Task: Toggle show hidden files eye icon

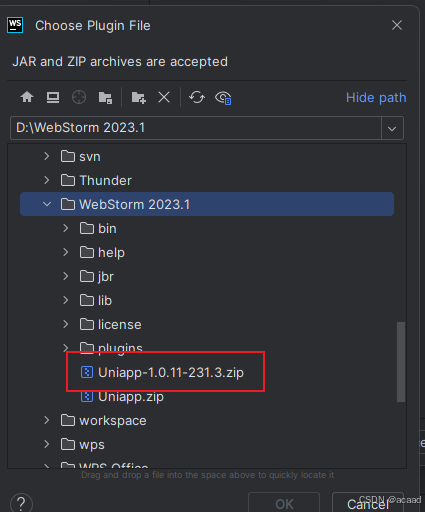Action: [223, 98]
